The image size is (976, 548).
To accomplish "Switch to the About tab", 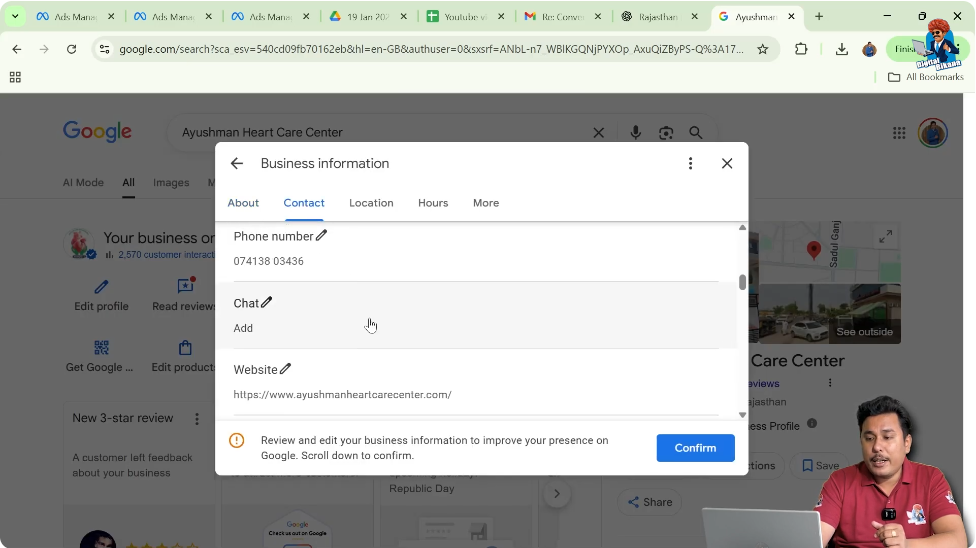I will tap(243, 203).
